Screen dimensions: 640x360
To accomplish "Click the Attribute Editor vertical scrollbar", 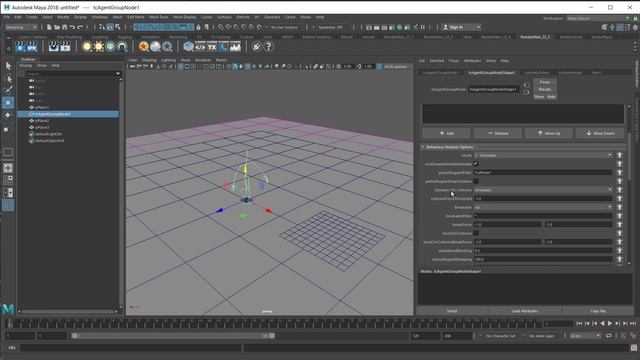I will (x=629, y=155).
